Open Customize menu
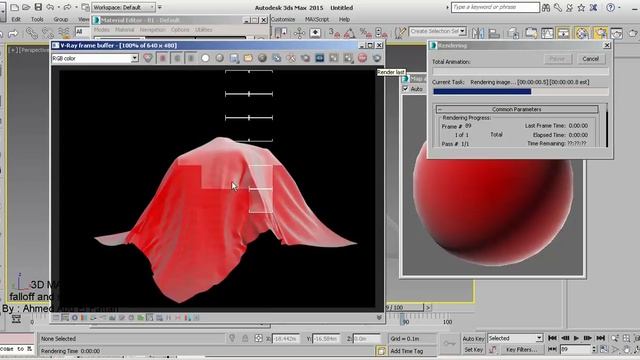Image resolution: width=640 pixels, height=360 pixels. tap(283, 19)
